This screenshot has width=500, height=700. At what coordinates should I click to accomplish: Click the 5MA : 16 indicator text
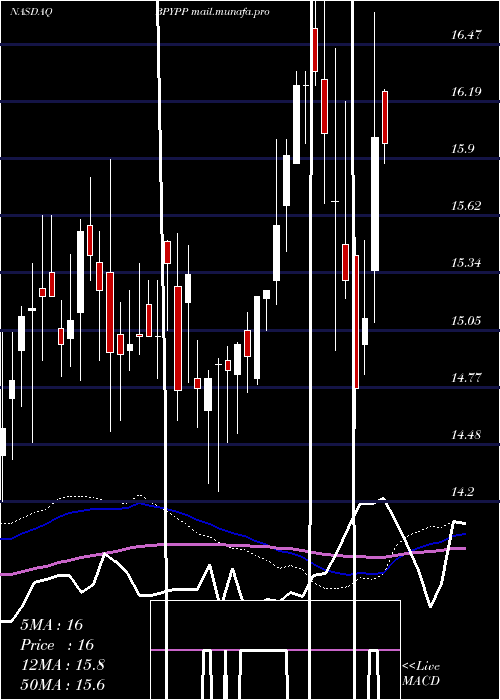[x=52, y=625]
